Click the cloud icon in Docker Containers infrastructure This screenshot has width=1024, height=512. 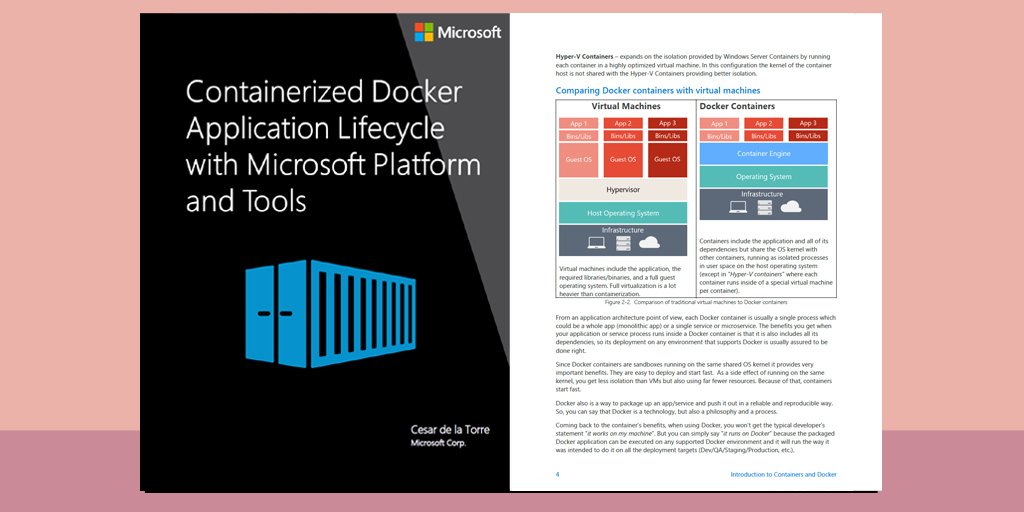[790, 207]
